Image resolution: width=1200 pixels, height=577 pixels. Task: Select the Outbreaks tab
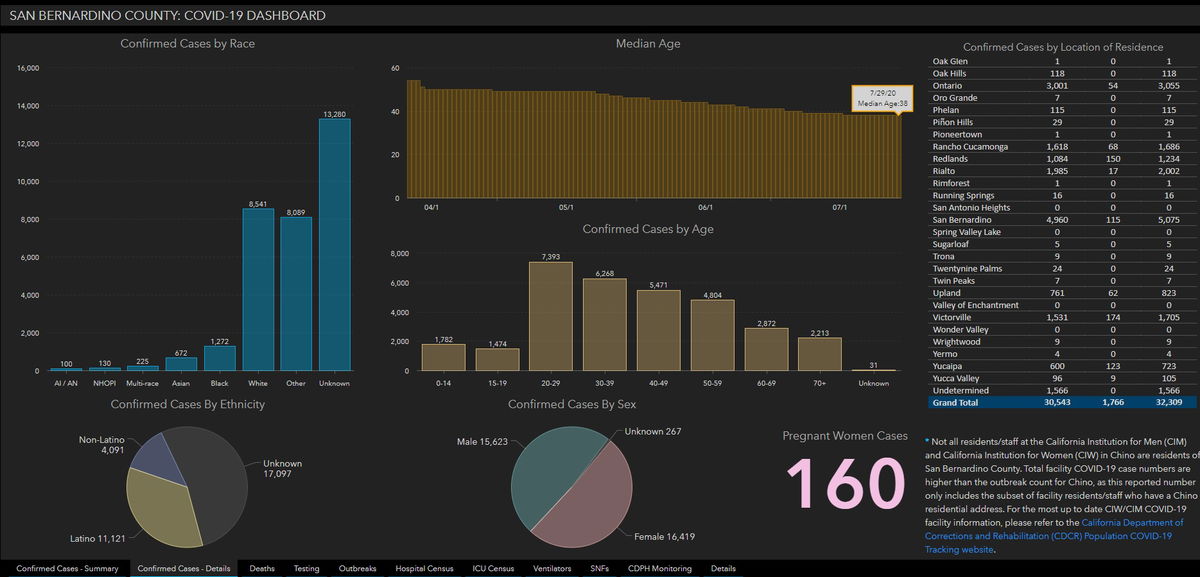(x=357, y=569)
